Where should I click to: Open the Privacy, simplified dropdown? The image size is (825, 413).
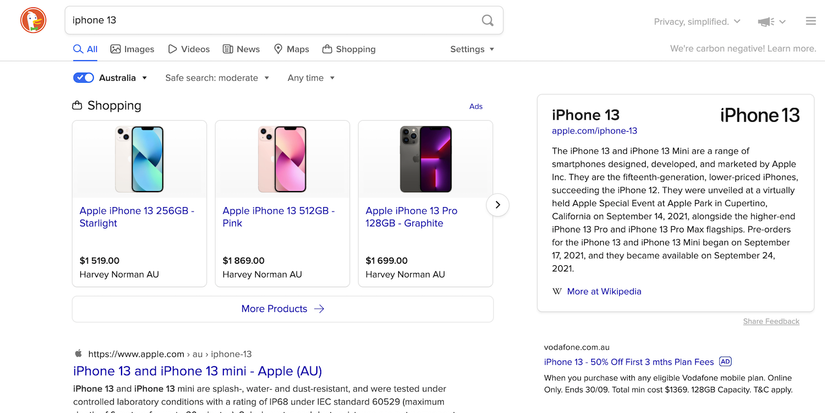click(x=697, y=22)
